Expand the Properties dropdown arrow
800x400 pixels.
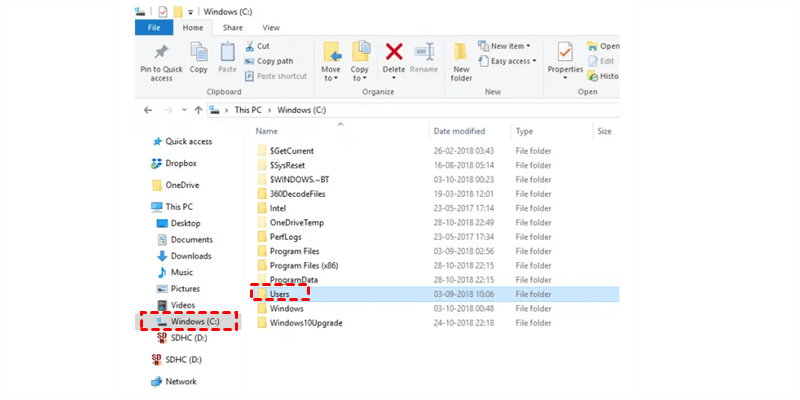pos(565,78)
